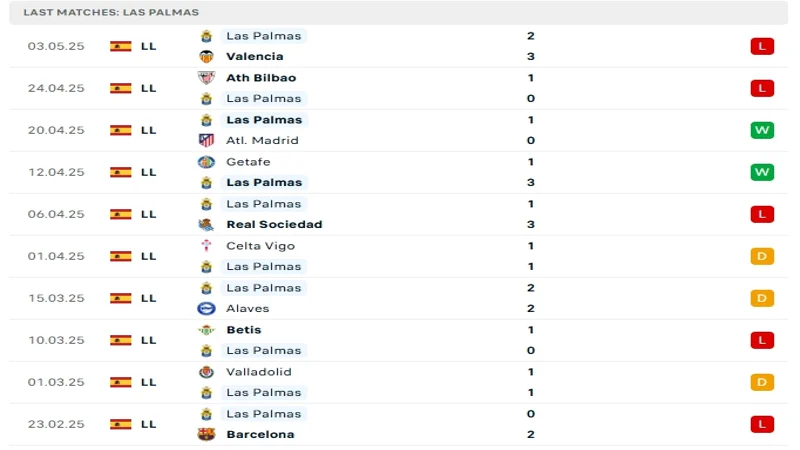The height and width of the screenshot is (450, 800).
Task: Click the Valencia club crest icon
Action: pos(207,56)
